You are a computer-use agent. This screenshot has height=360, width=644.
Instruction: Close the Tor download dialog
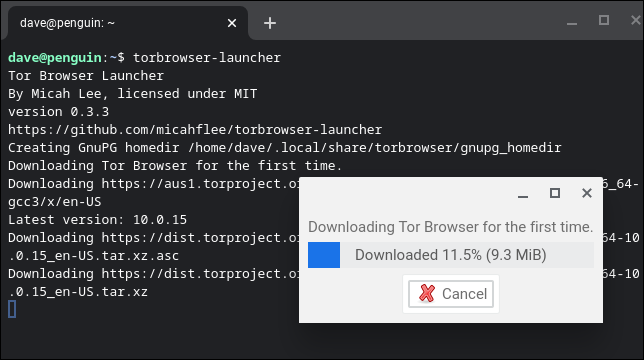pos(587,193)
